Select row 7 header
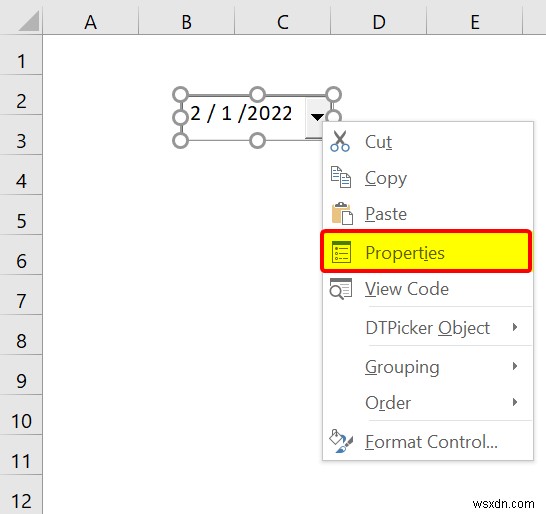 [x=21, y=300]
